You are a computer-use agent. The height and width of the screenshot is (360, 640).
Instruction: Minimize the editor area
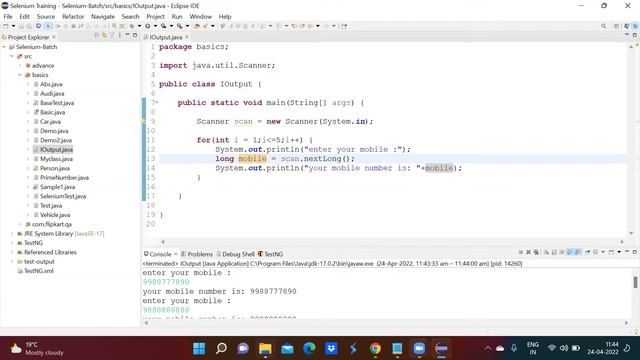pyautogui.click(x=627, y=35)
